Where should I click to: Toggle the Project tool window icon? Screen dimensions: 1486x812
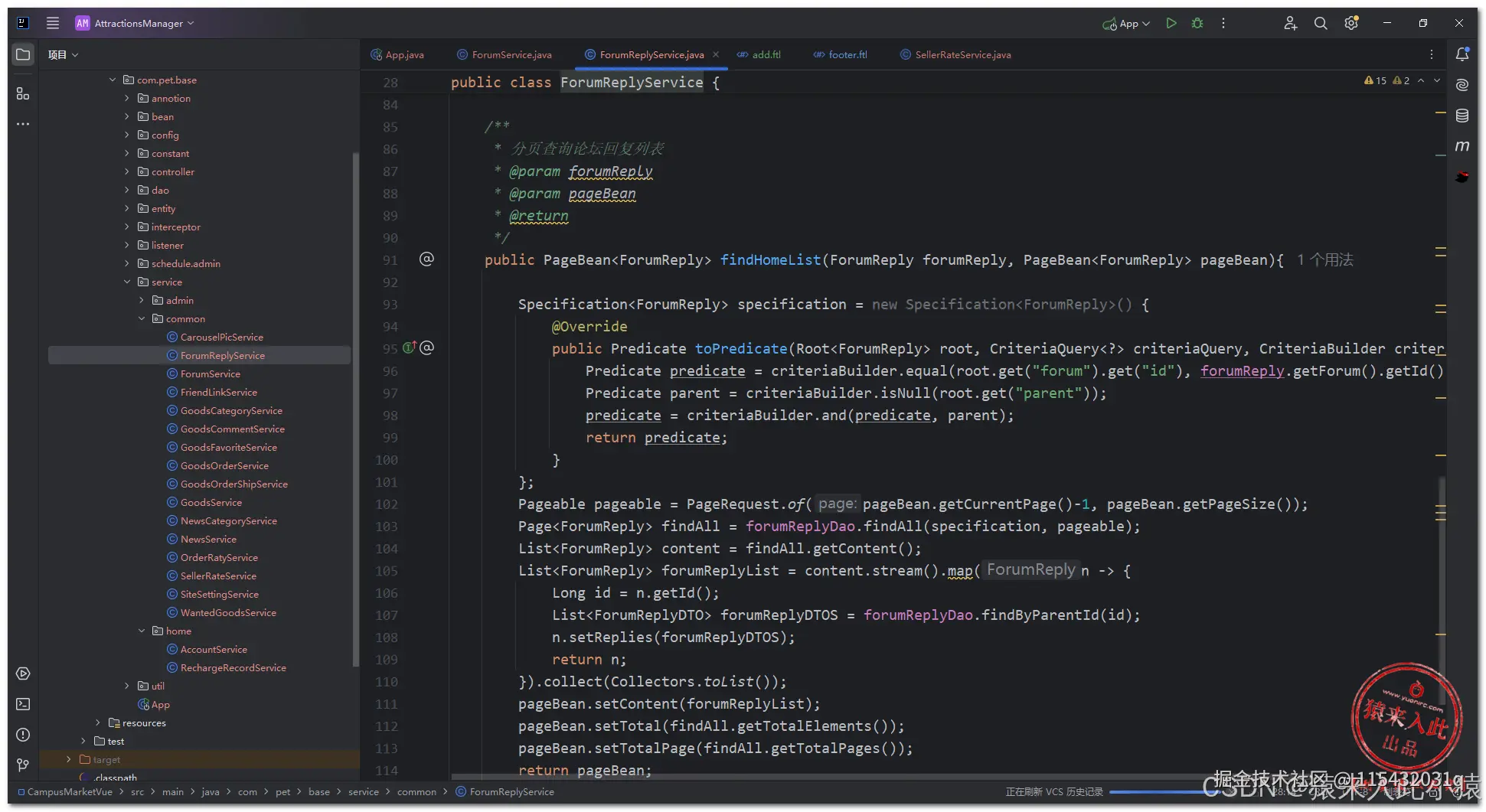click(x=23, y=54)
